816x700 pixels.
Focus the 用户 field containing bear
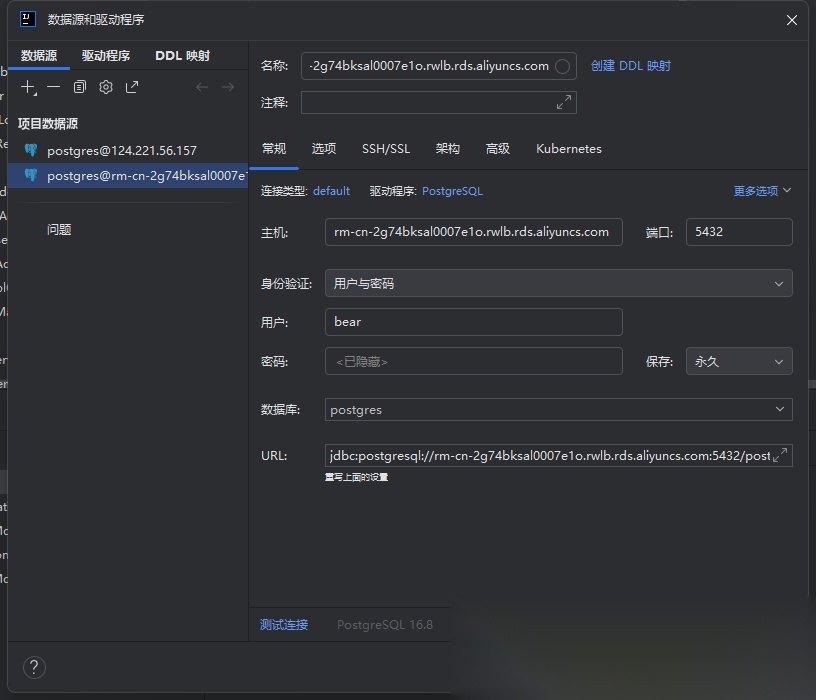point(474,322)
